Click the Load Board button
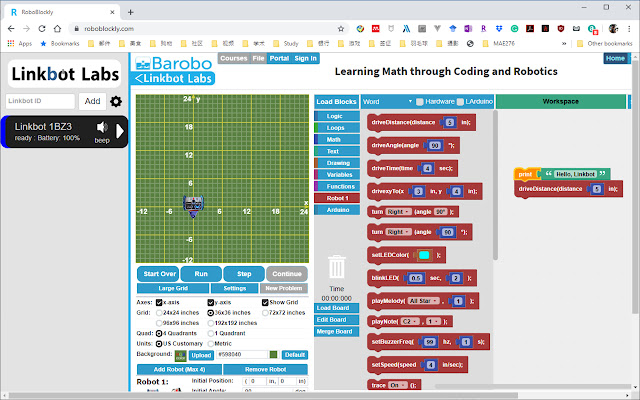Image resolution: width=640 pixels, height=400 pixels. tap(336, 308)
